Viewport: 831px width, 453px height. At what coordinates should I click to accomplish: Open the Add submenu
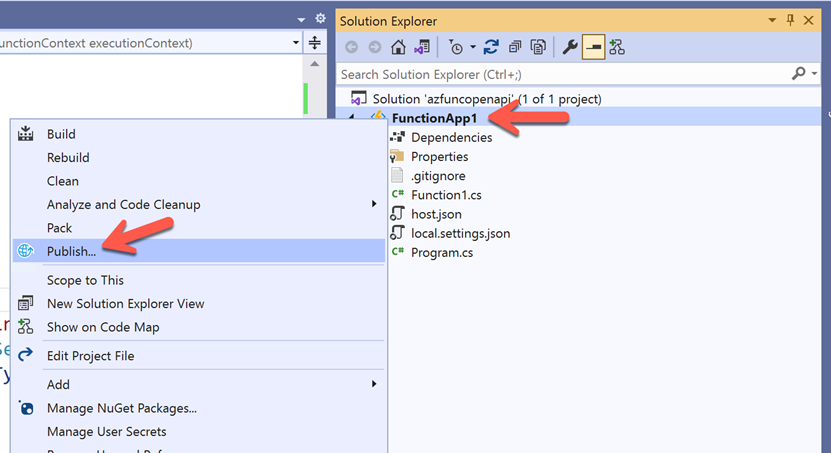(199, 384)
